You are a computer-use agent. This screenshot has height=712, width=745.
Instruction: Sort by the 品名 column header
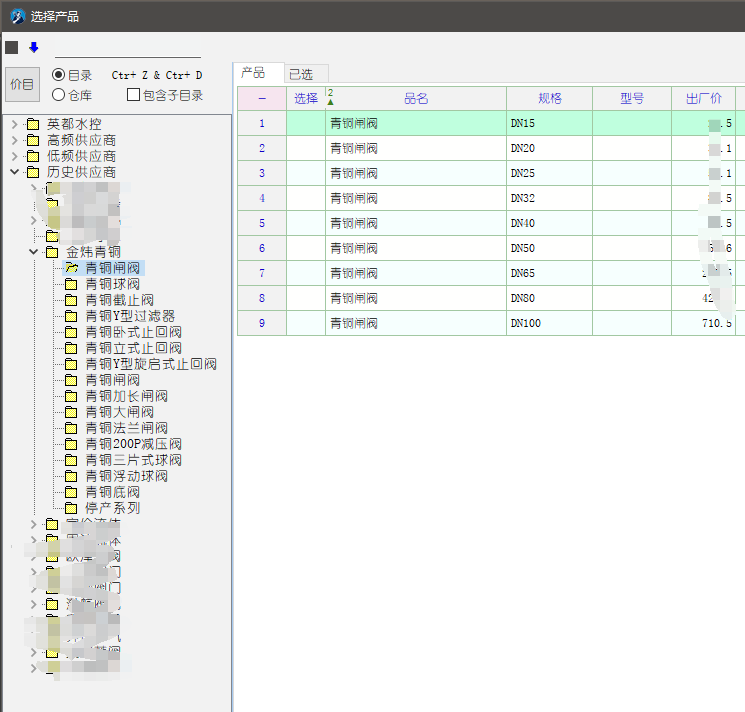click(x=415, y=98)
